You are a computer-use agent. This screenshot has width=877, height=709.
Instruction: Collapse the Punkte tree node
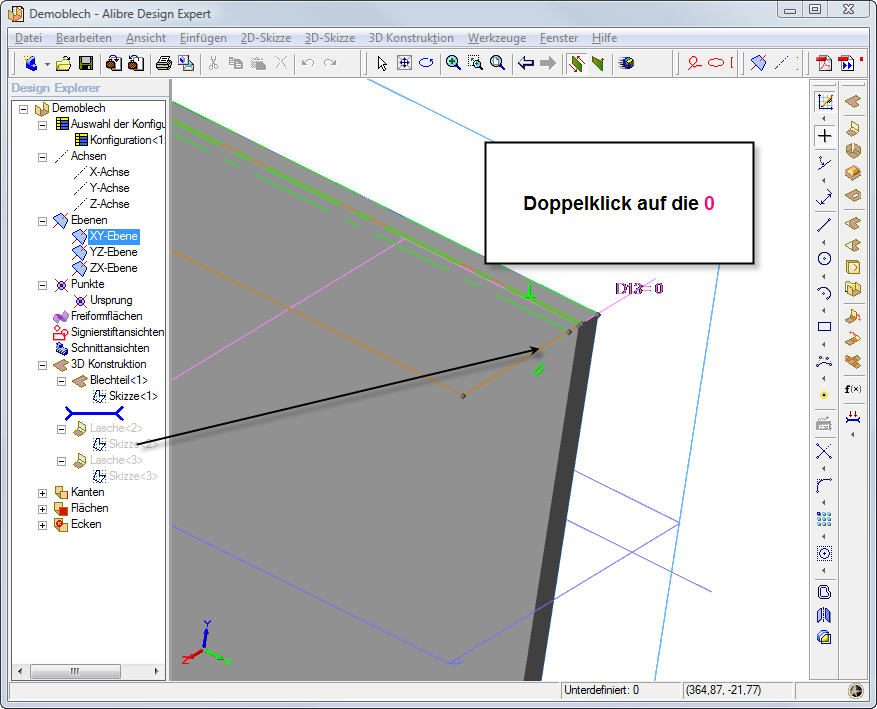pos(43,285)
